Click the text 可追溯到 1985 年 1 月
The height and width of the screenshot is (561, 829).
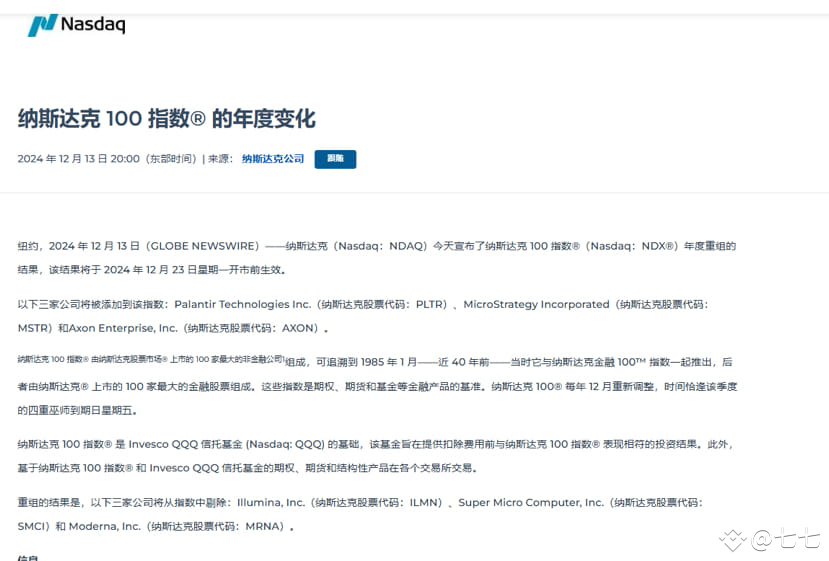point(366,362)
